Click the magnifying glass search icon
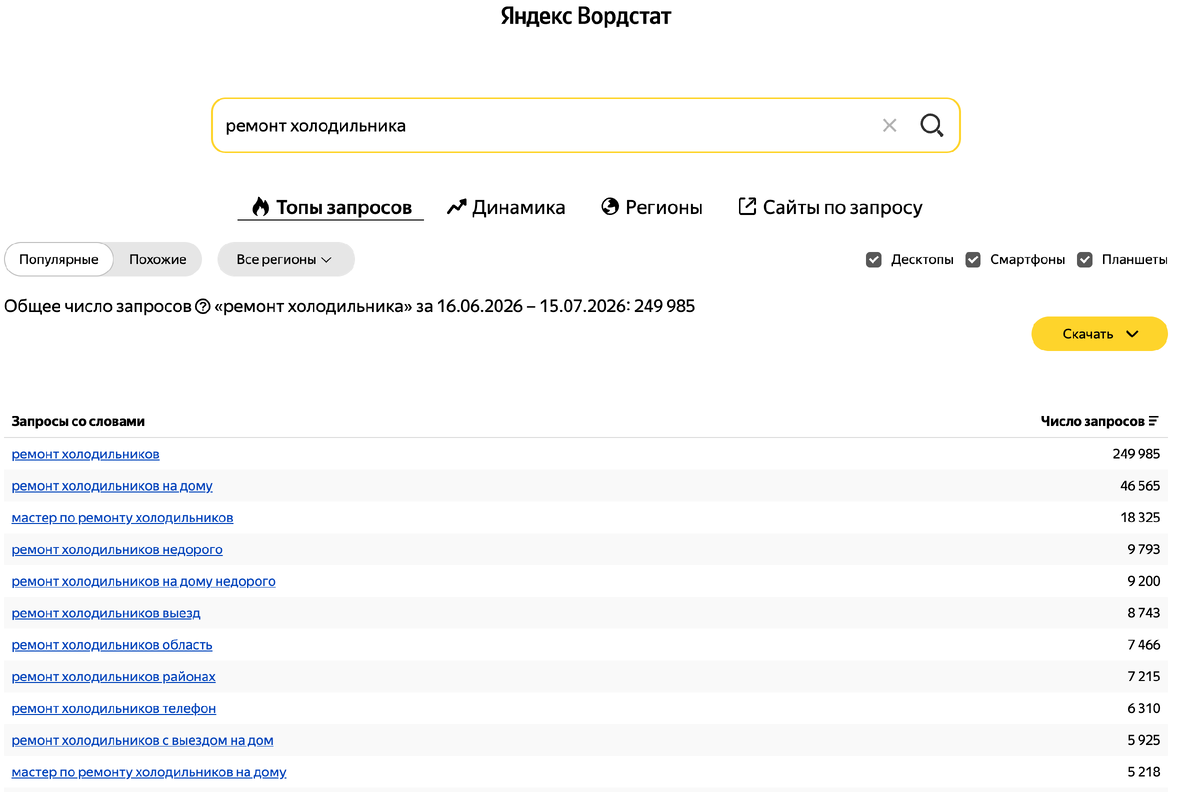Screen dimensions: 1200x792 [x=932, y=125]
